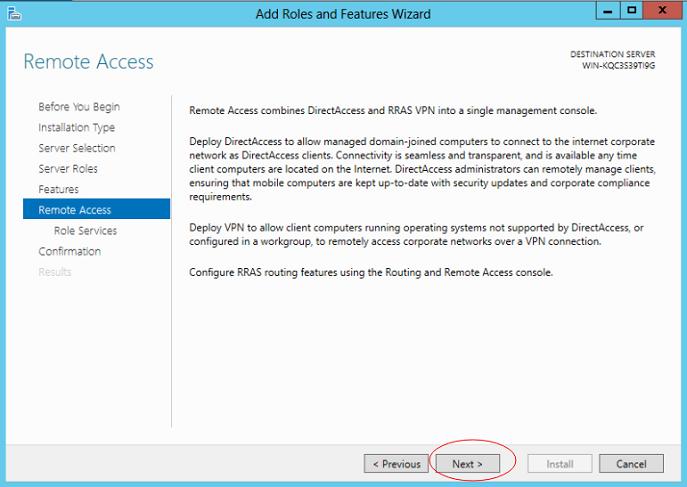The height and width of the screenshot is (487, 687).
Task: Maximize the wizard window
Action: [x=631, y=12]
